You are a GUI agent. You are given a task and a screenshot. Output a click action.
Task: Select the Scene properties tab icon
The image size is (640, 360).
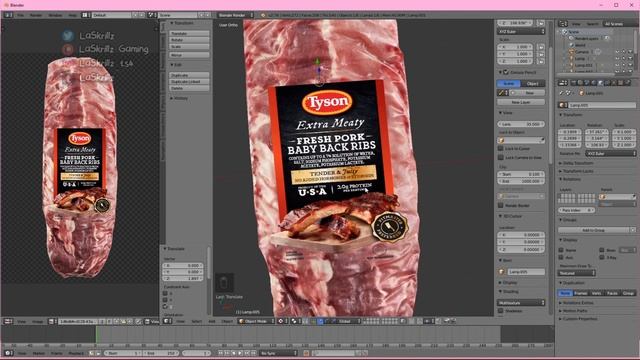click(587, 83)
